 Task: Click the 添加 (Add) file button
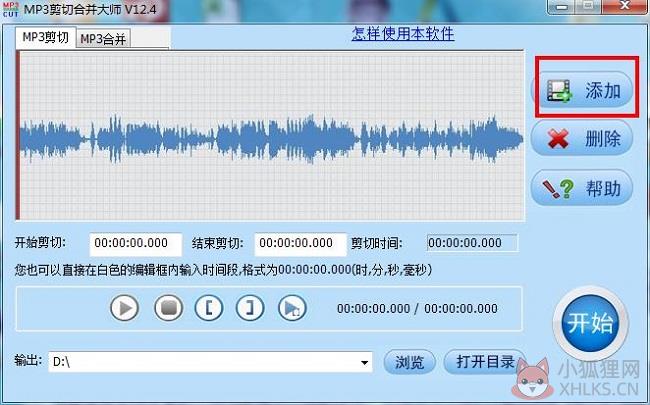point(582,90)
